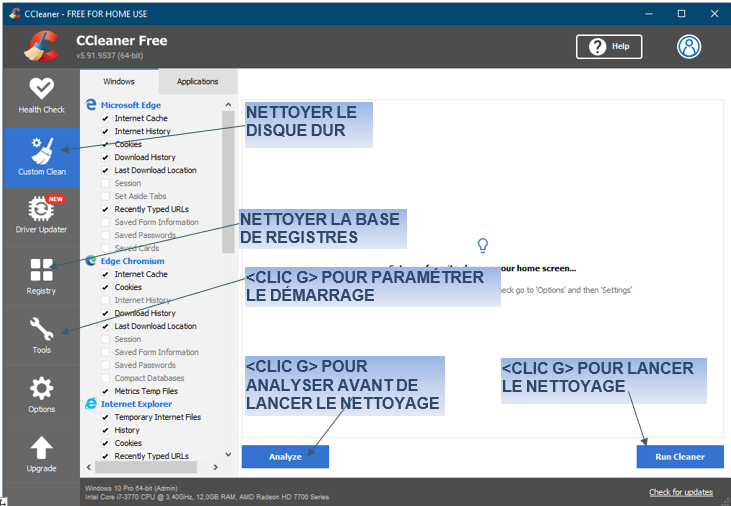Image resolution: width=731 pixels, height=506 pixels.
Task: Toggle Microsoft Edge Last Download Location
Action: click(105, 171)
